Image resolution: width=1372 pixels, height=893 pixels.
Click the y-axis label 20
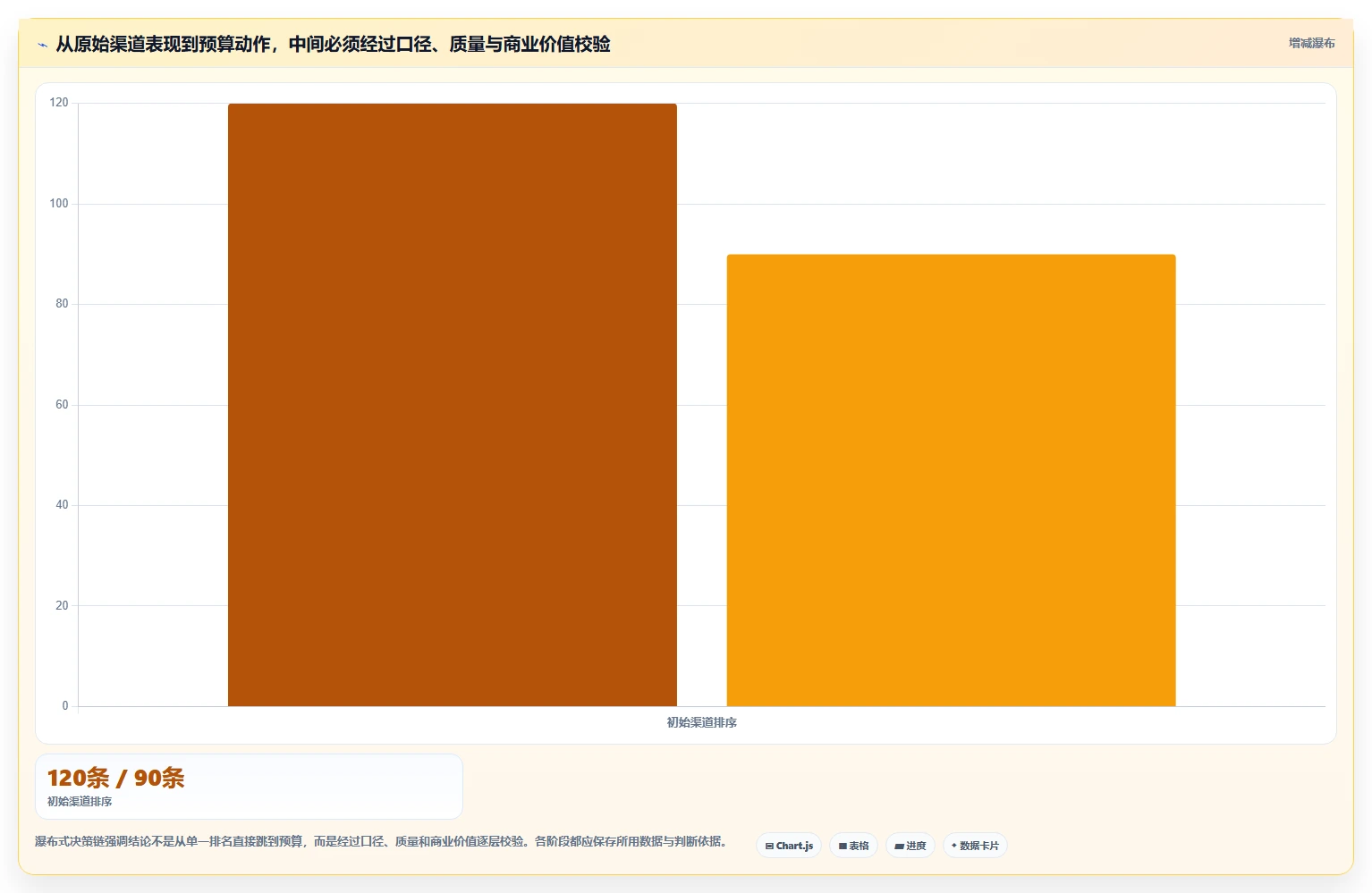[x=62, y=606]
